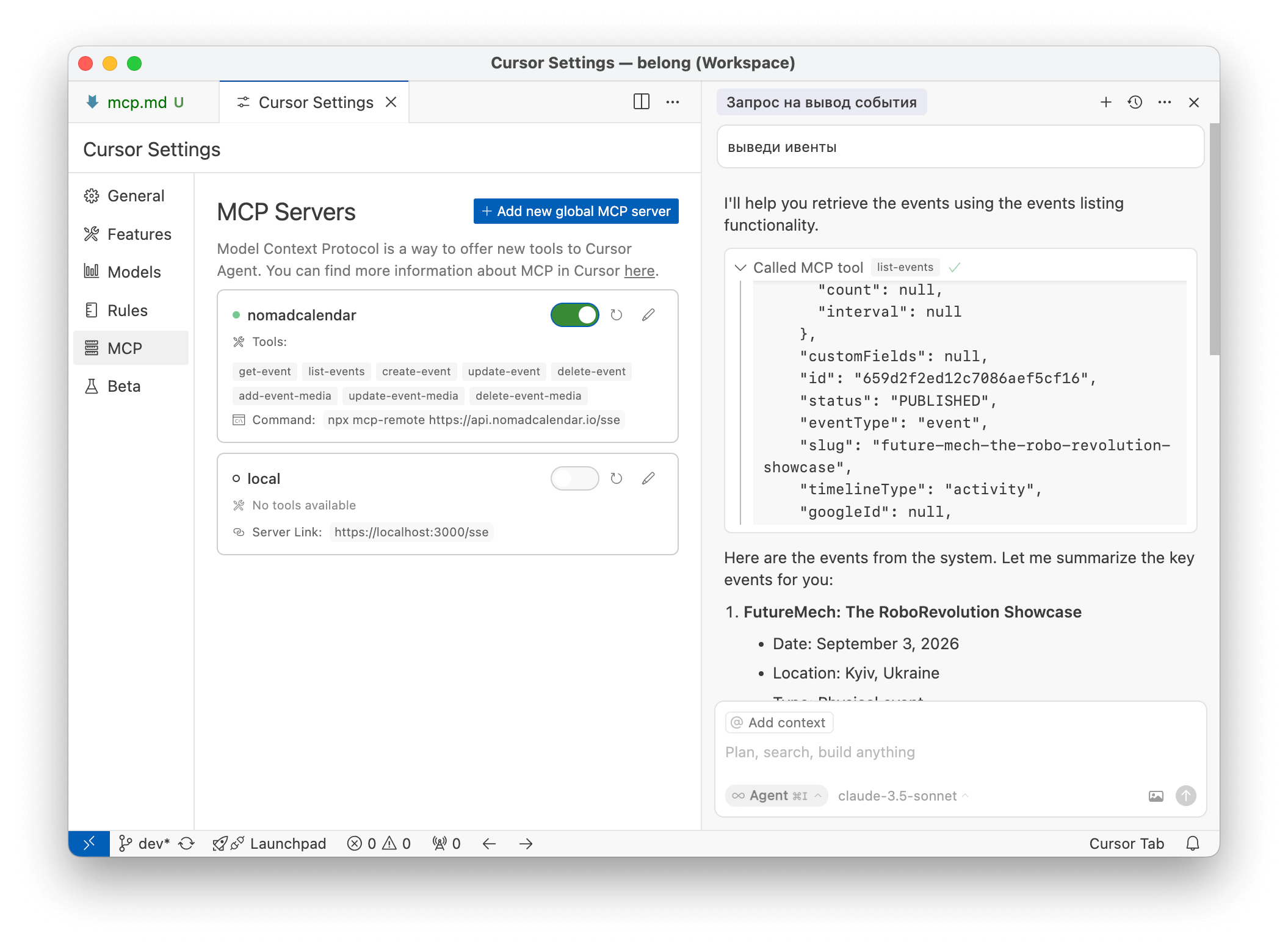Click the chat panel vertical scrollbar

point(1214,239)
